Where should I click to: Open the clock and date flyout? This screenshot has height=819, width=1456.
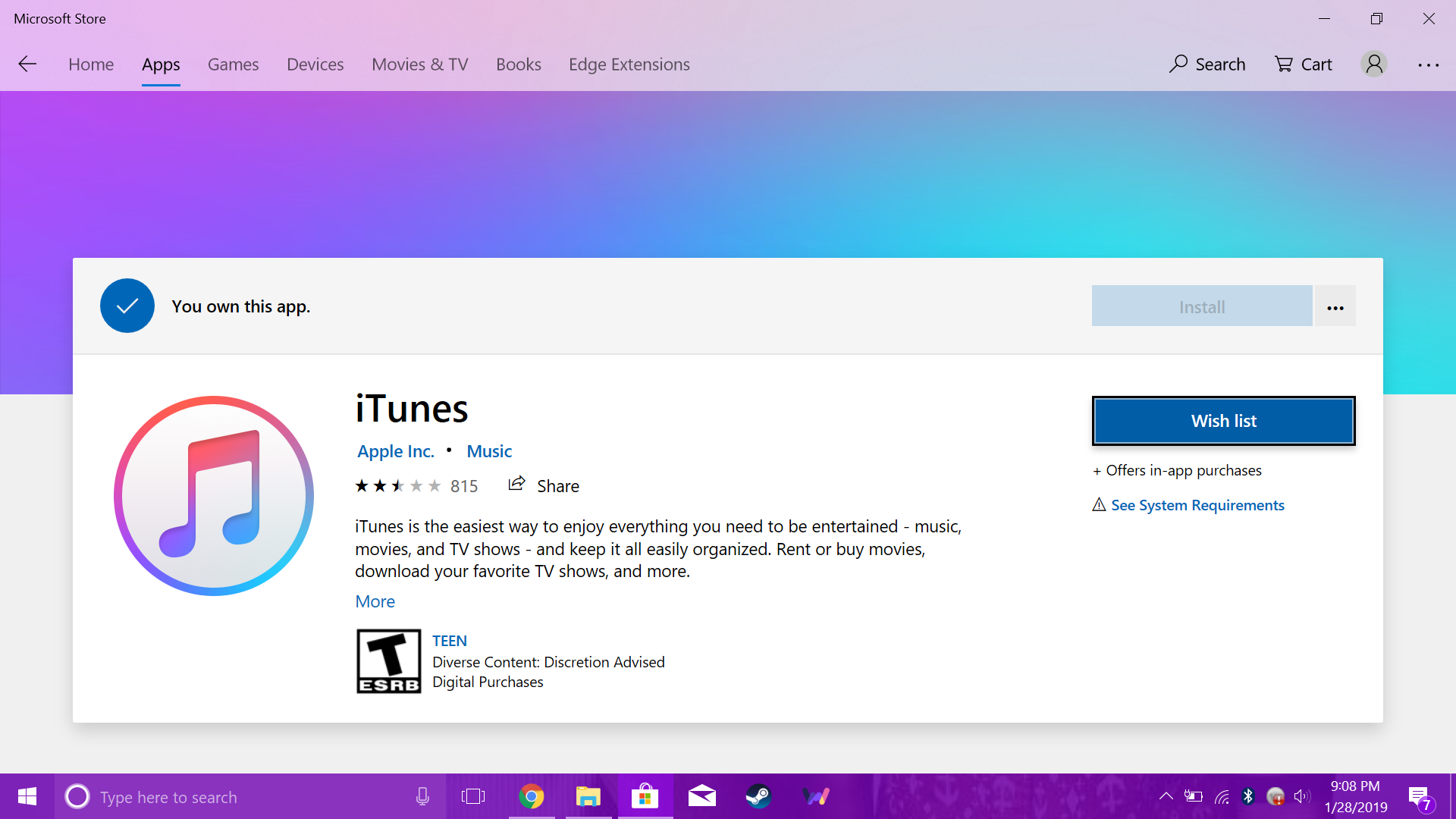[1355, 796]
